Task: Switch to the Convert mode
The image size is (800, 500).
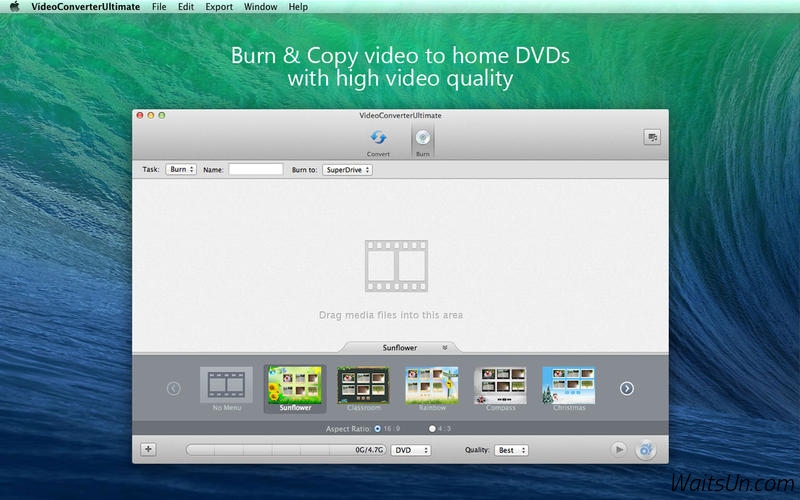Action: (x=378, y=142)
